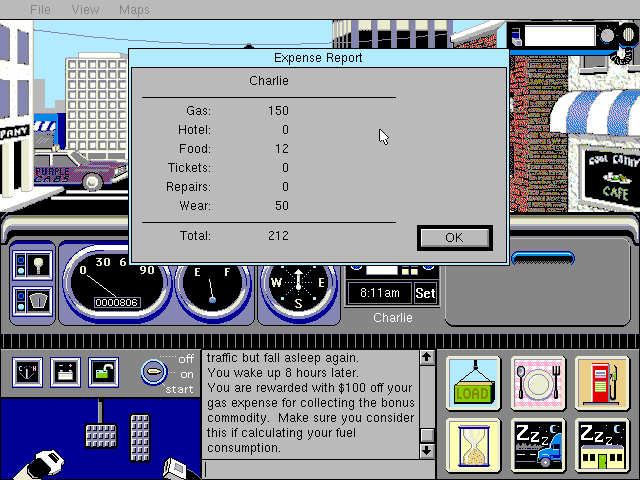This screenshot has height=480, width=640.
Task: Click 'You wake up 8 hours later.' message
Action: coord(282,373)
